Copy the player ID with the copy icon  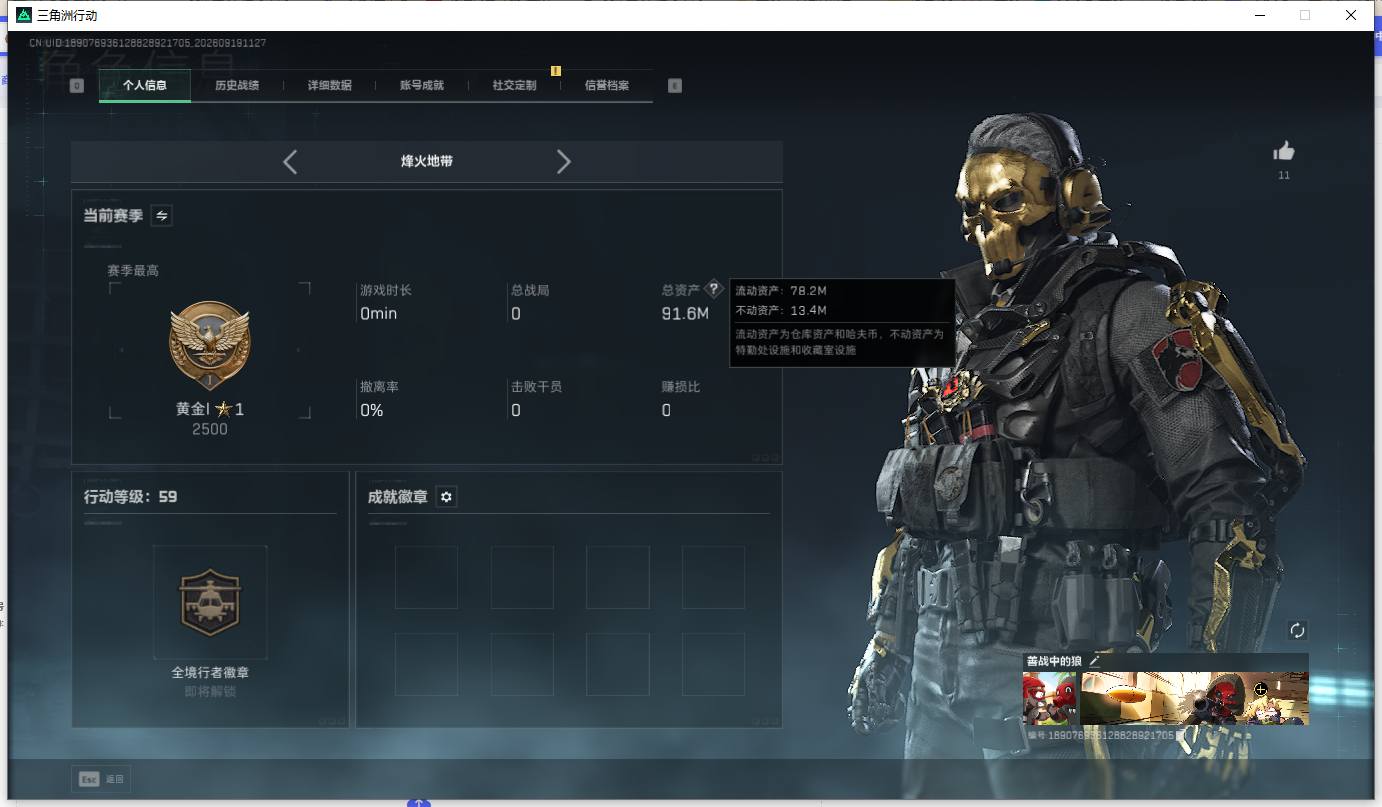pos(1181,735)
